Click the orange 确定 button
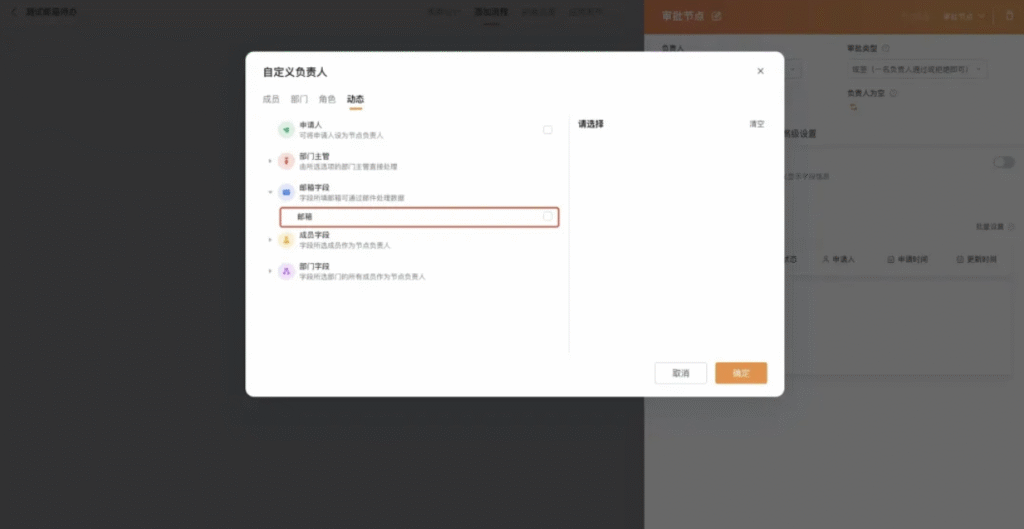The height and width of the screenshot is (529, 1024). (x=740, y=373)
